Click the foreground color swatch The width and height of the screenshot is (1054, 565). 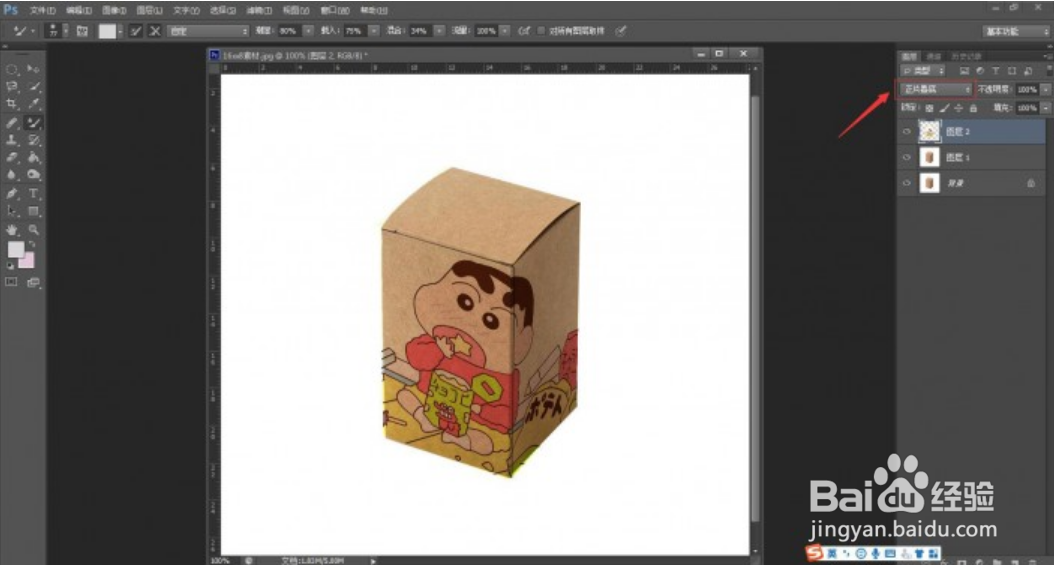[x=15, y=249]
